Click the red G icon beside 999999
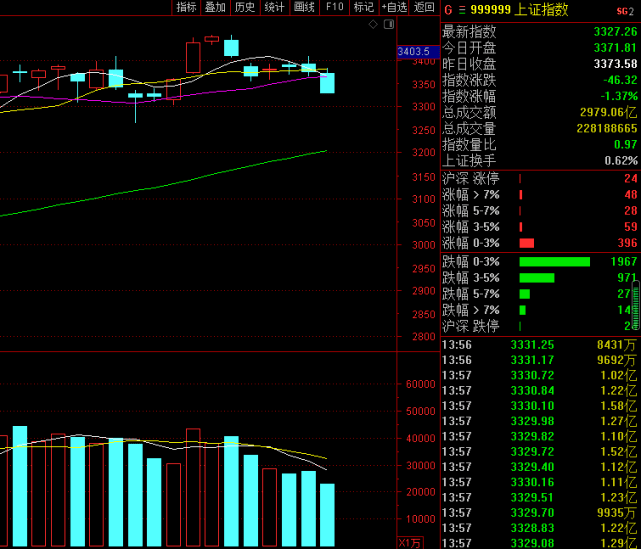 point(448,10)
